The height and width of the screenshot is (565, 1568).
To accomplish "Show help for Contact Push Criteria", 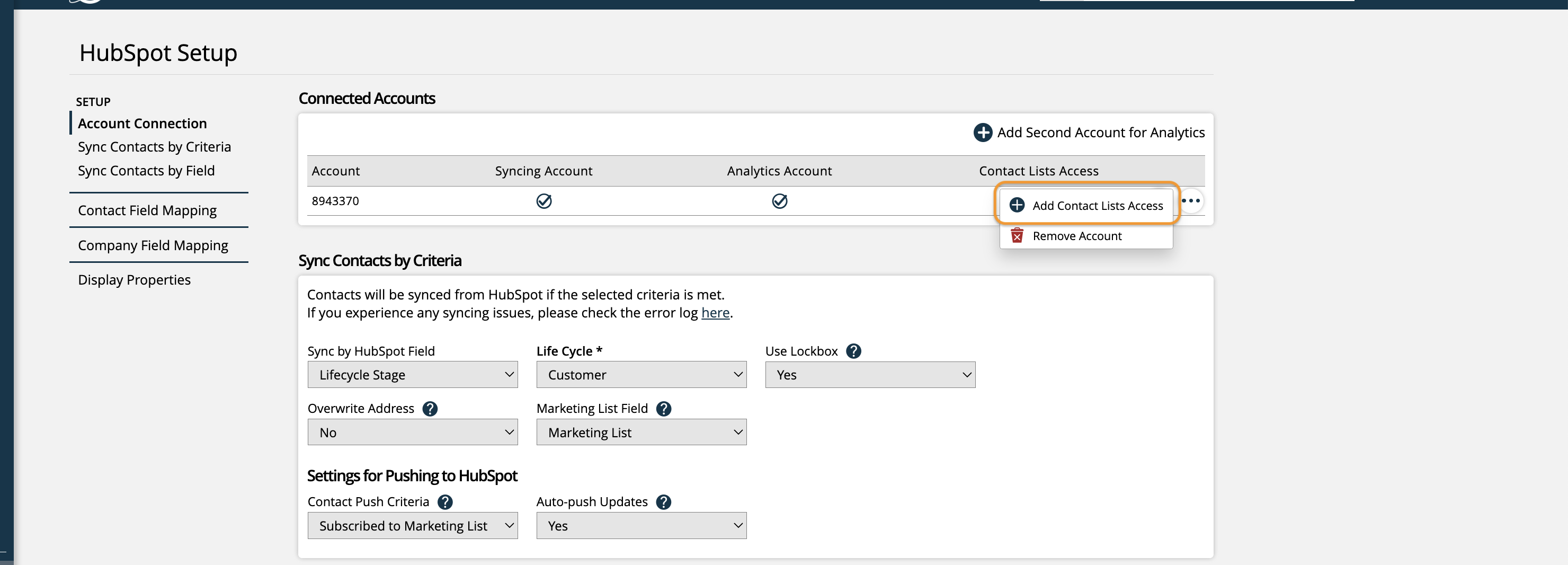I will pos(445,502).
